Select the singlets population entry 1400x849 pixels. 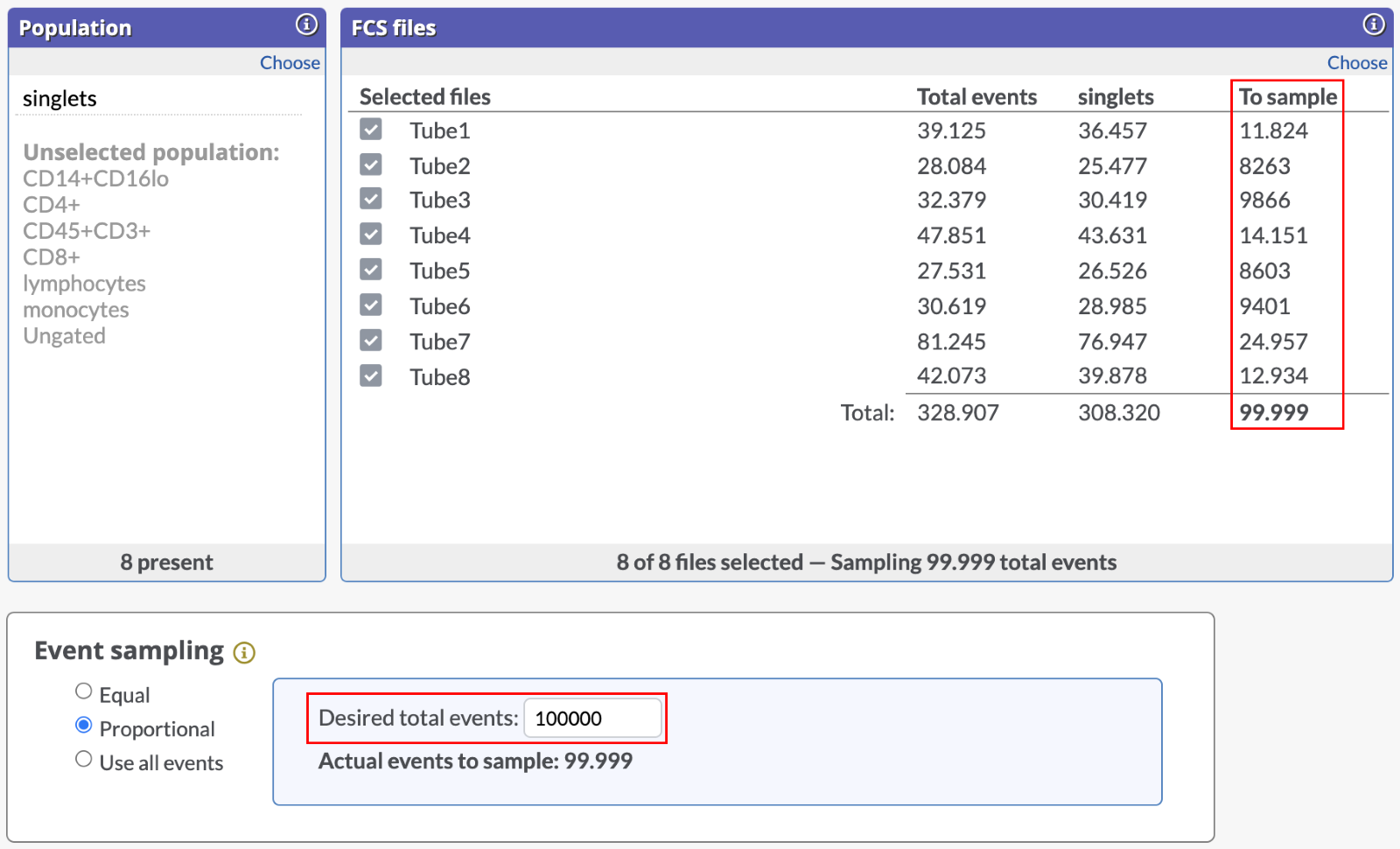tap(59, 99)
